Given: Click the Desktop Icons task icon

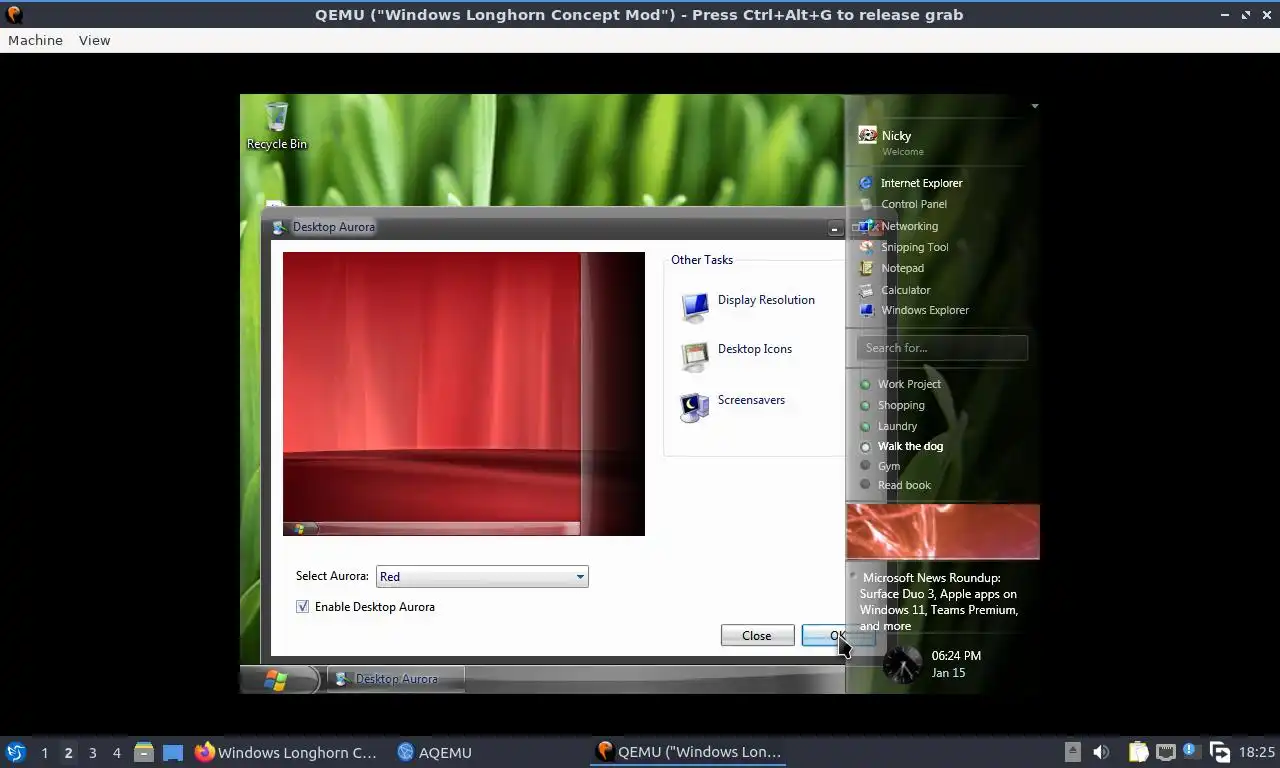Looking at the screenshot, I should pos(694,356).
